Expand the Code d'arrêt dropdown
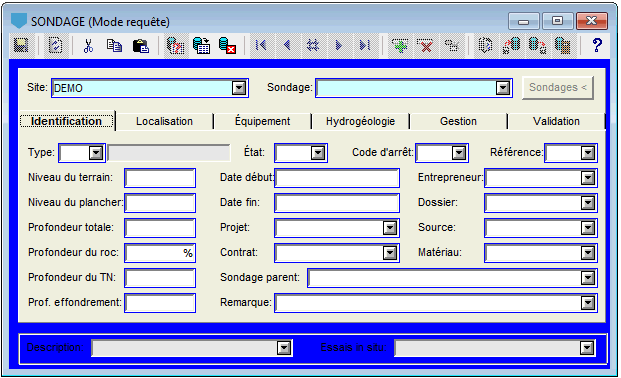Image resolution: width=621 pixels, height=378 pixels. tap(459, 153)
